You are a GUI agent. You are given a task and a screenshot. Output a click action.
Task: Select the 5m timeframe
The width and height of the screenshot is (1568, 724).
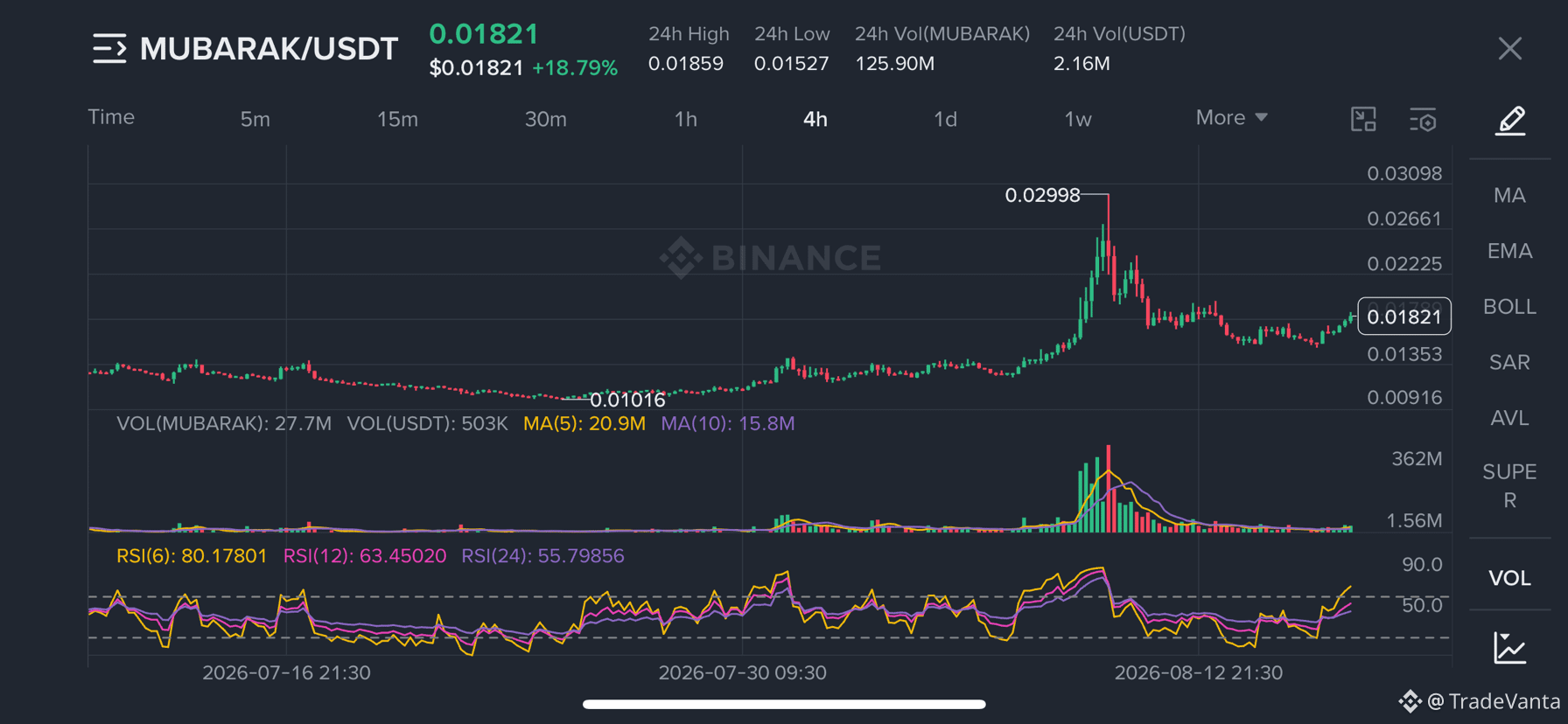[255, 119]
